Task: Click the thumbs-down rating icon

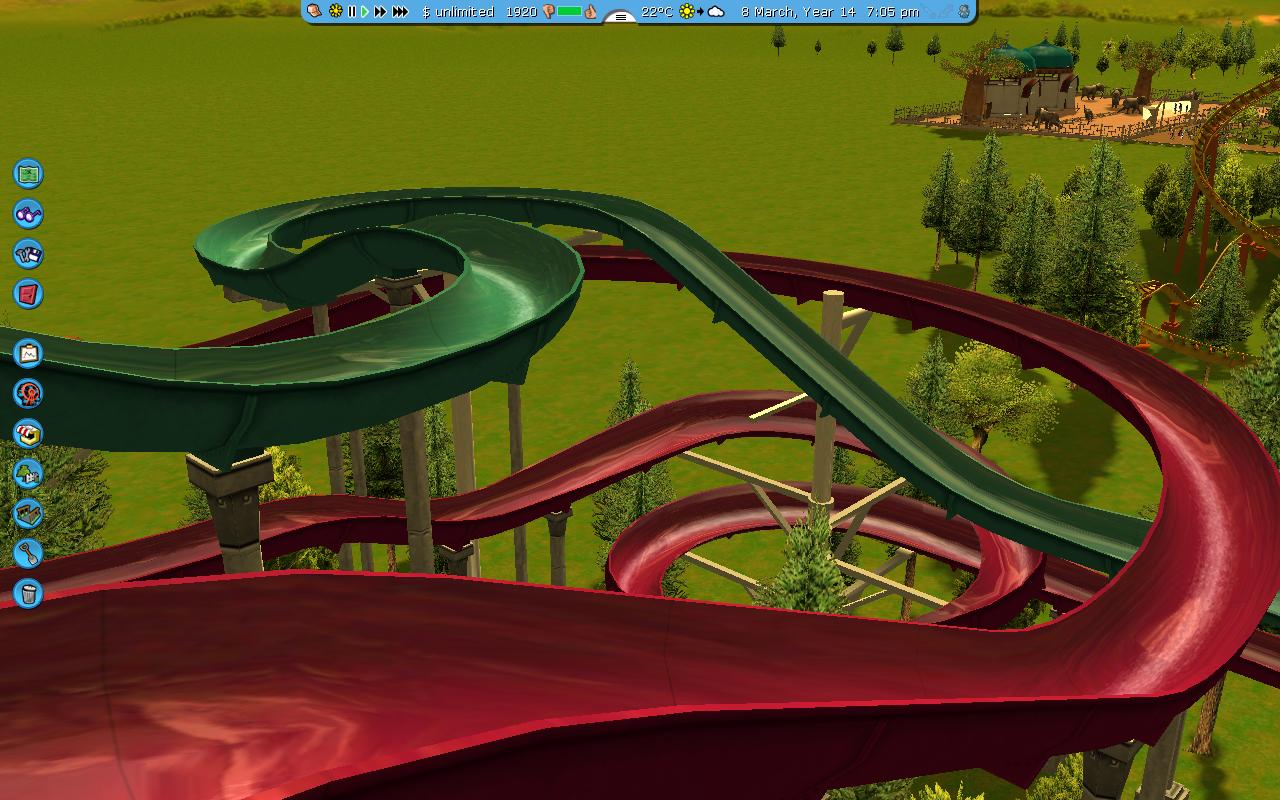Action: [548, 12]
